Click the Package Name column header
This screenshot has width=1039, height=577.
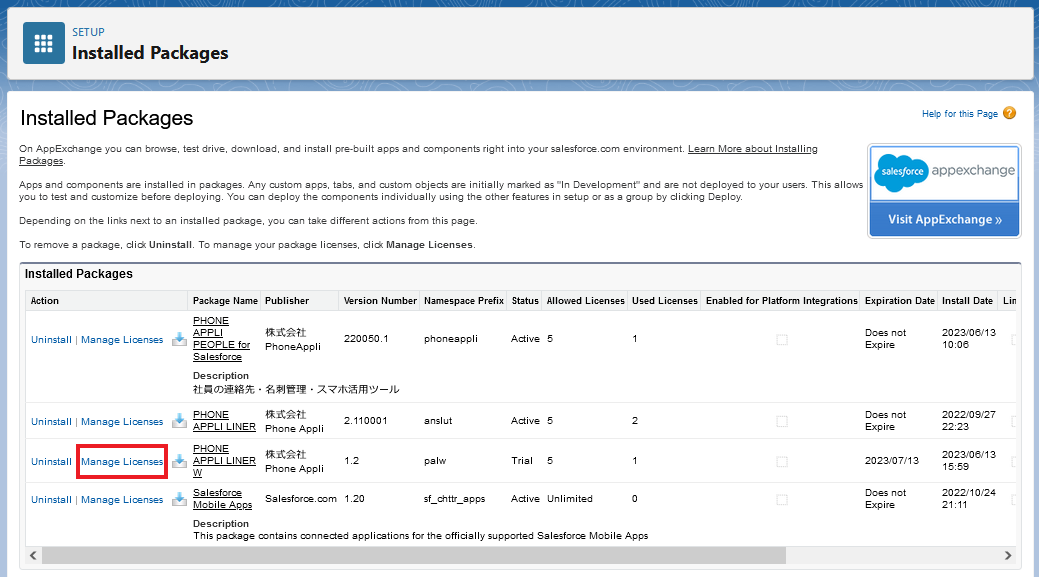pyautogui.click(x=225, y=301)
